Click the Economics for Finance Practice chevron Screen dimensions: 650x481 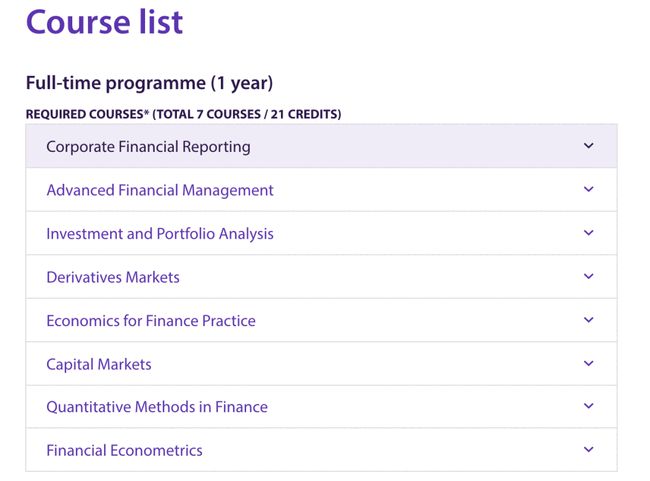588,320
